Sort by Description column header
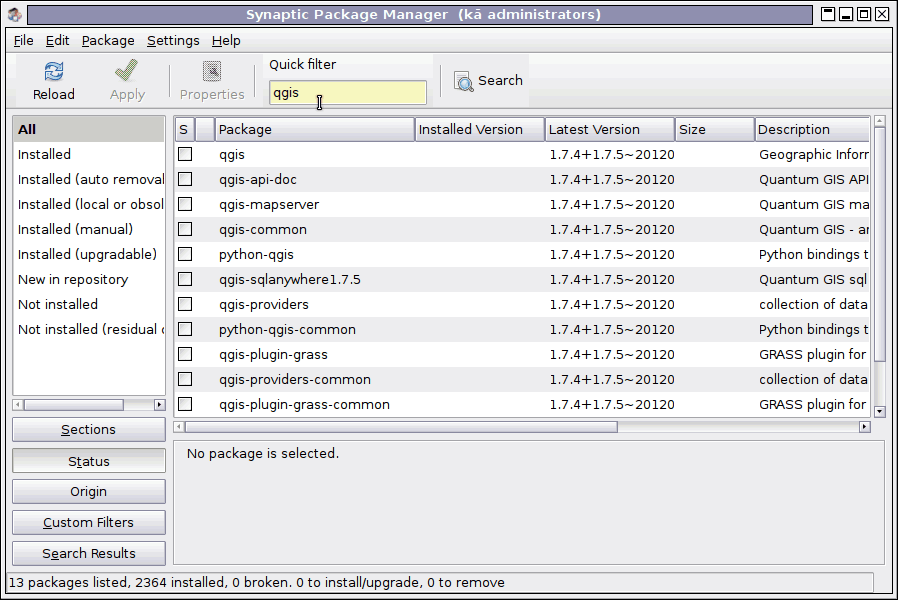898x600 pixels. coord(812,129)
